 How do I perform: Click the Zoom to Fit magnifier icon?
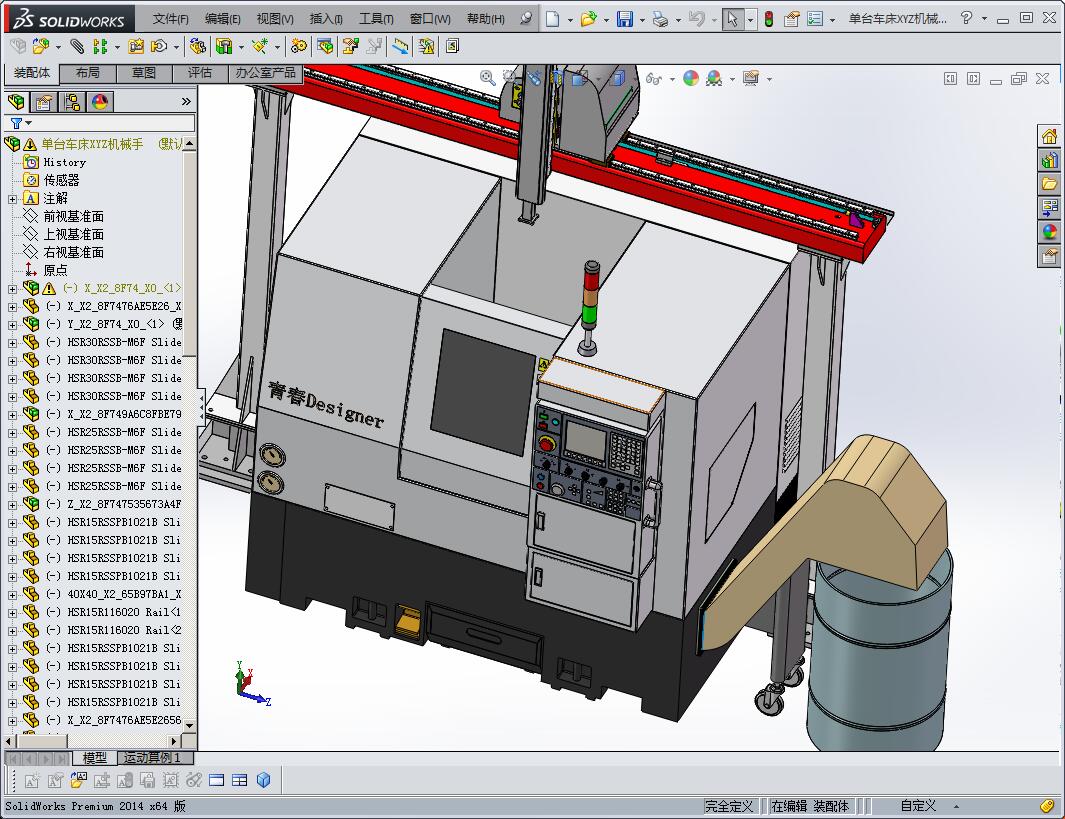click(x=487, y=78)
